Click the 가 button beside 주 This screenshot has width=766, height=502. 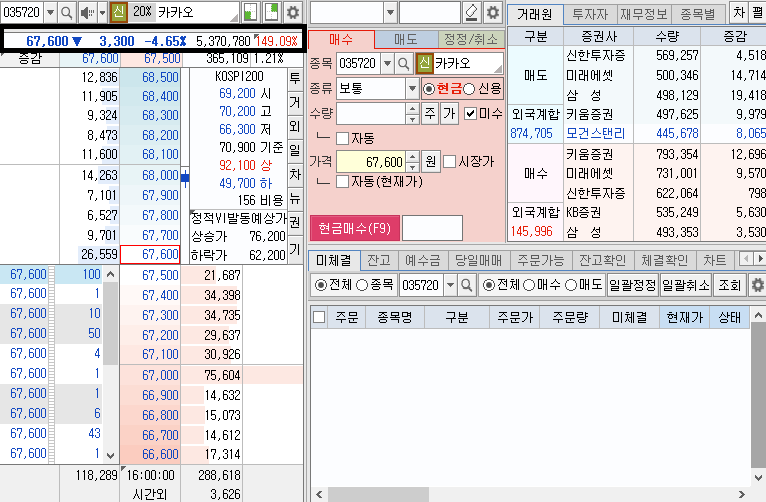(449, 114)
